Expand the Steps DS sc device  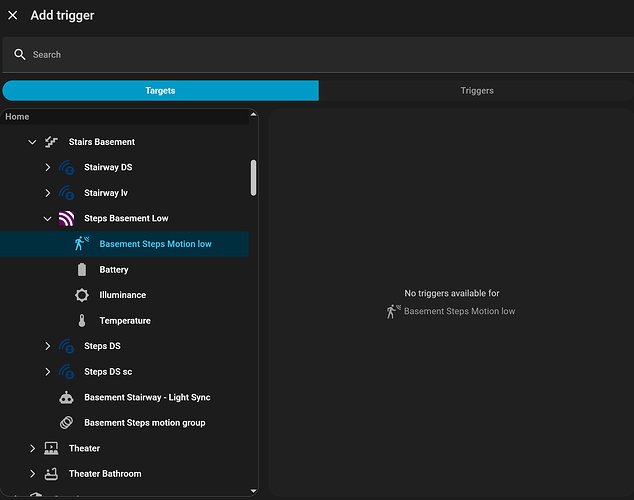(47, 372)
